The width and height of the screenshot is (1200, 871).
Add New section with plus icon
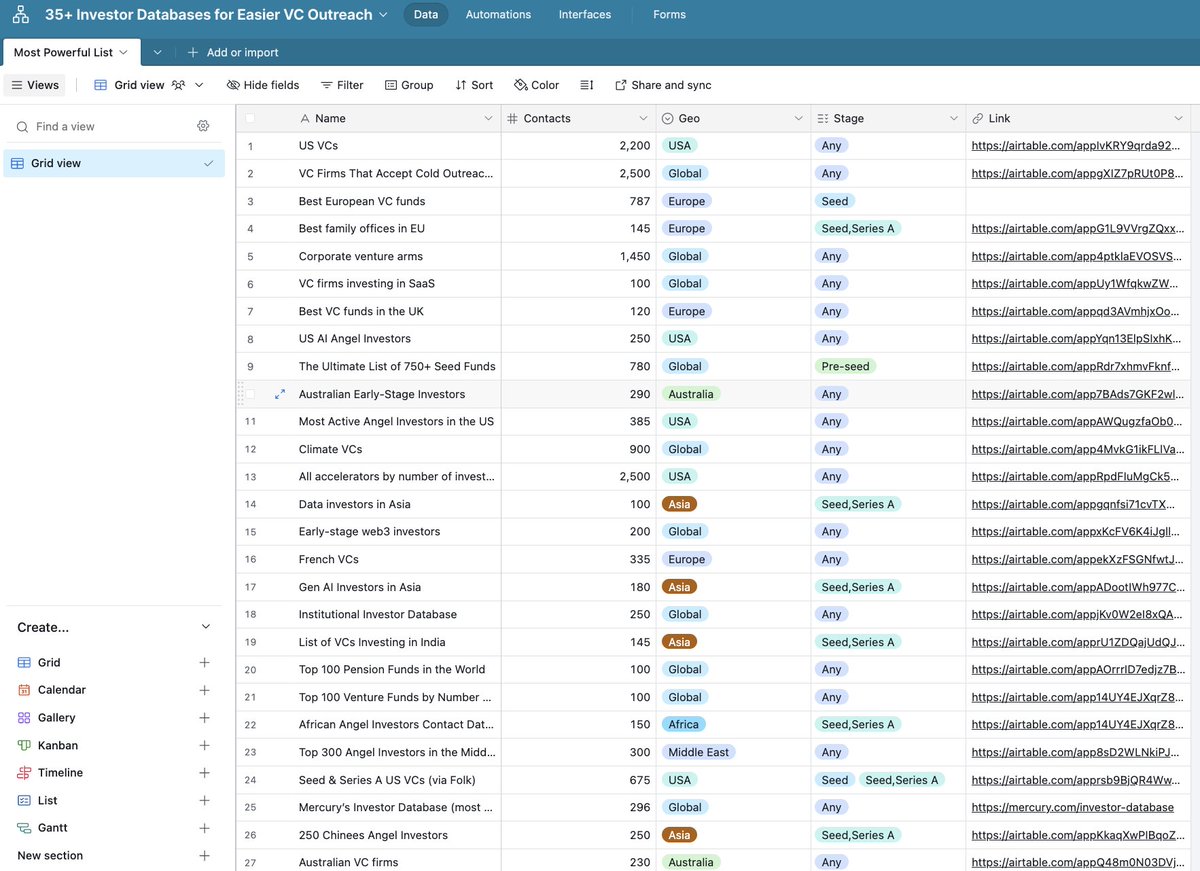[x=204, y=855]
